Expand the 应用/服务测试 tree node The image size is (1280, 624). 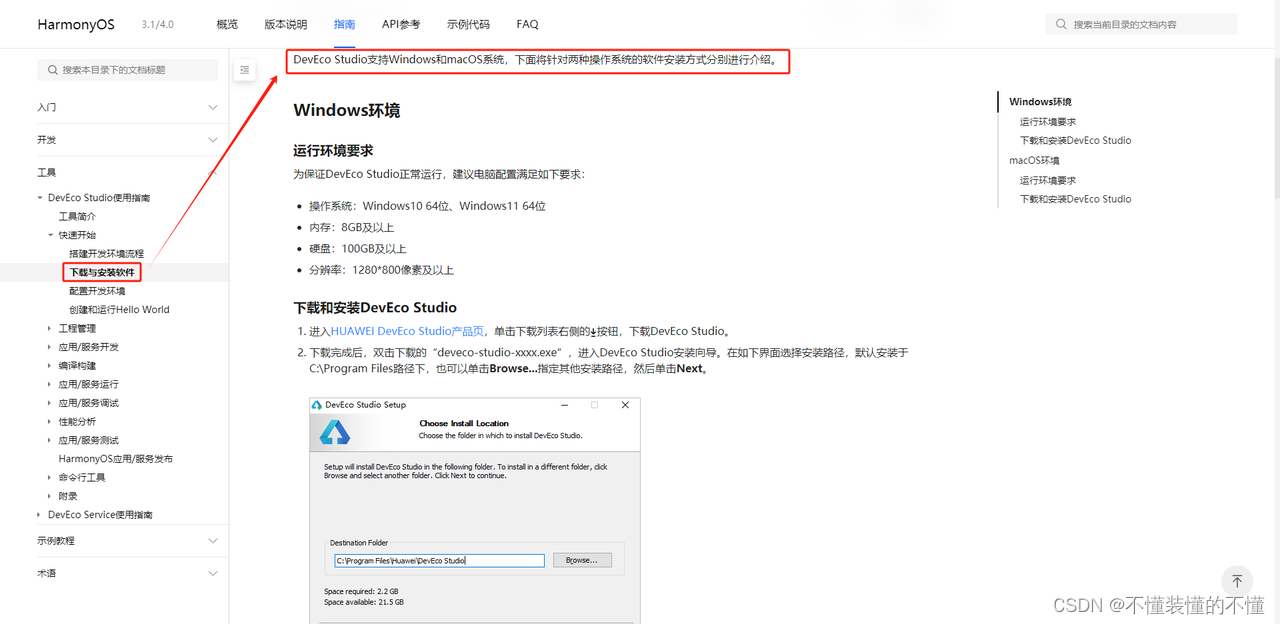point(51,440)
